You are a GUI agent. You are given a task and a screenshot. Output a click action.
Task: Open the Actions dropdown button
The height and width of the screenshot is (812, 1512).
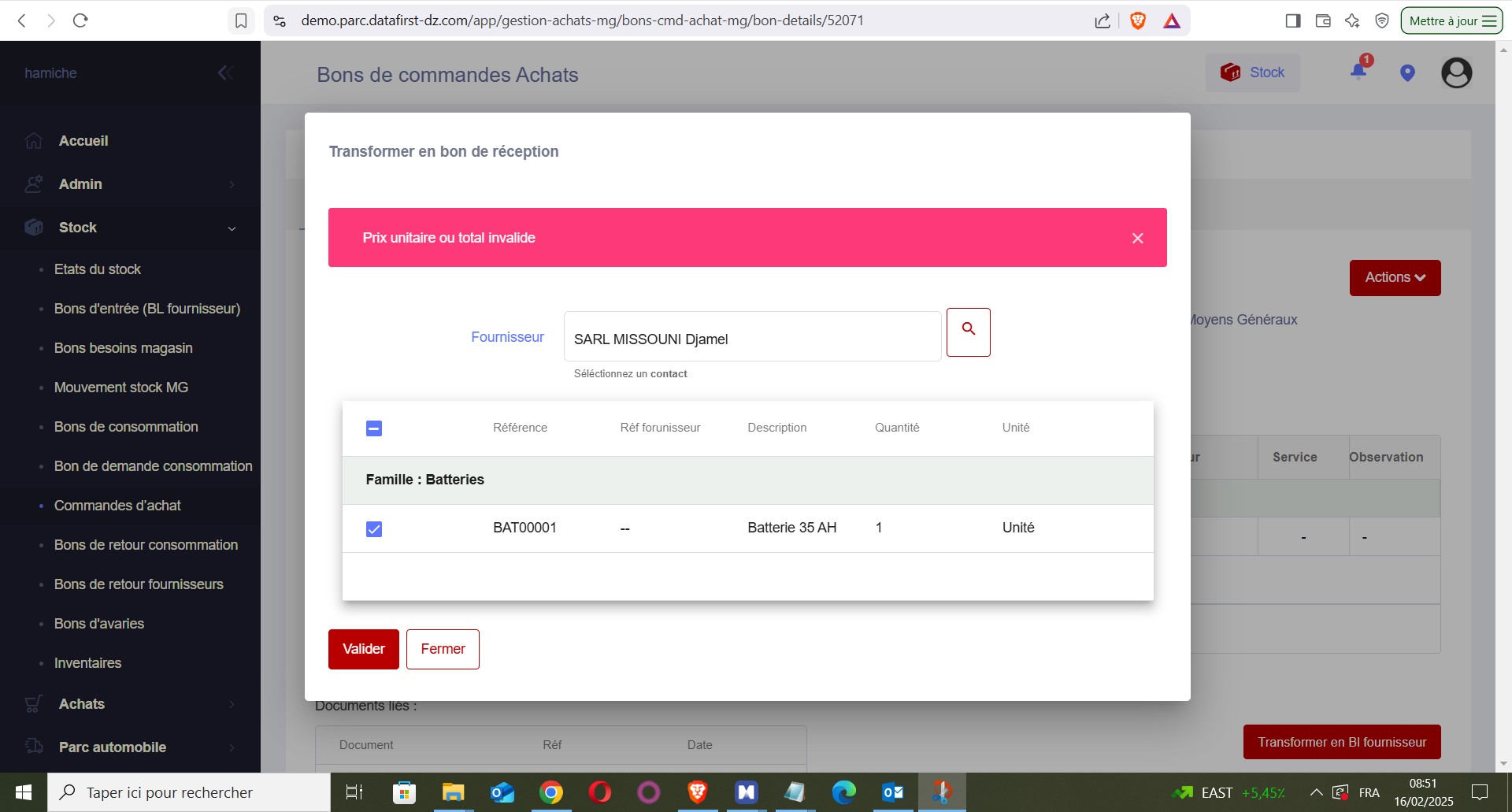tap(1395, 278)
